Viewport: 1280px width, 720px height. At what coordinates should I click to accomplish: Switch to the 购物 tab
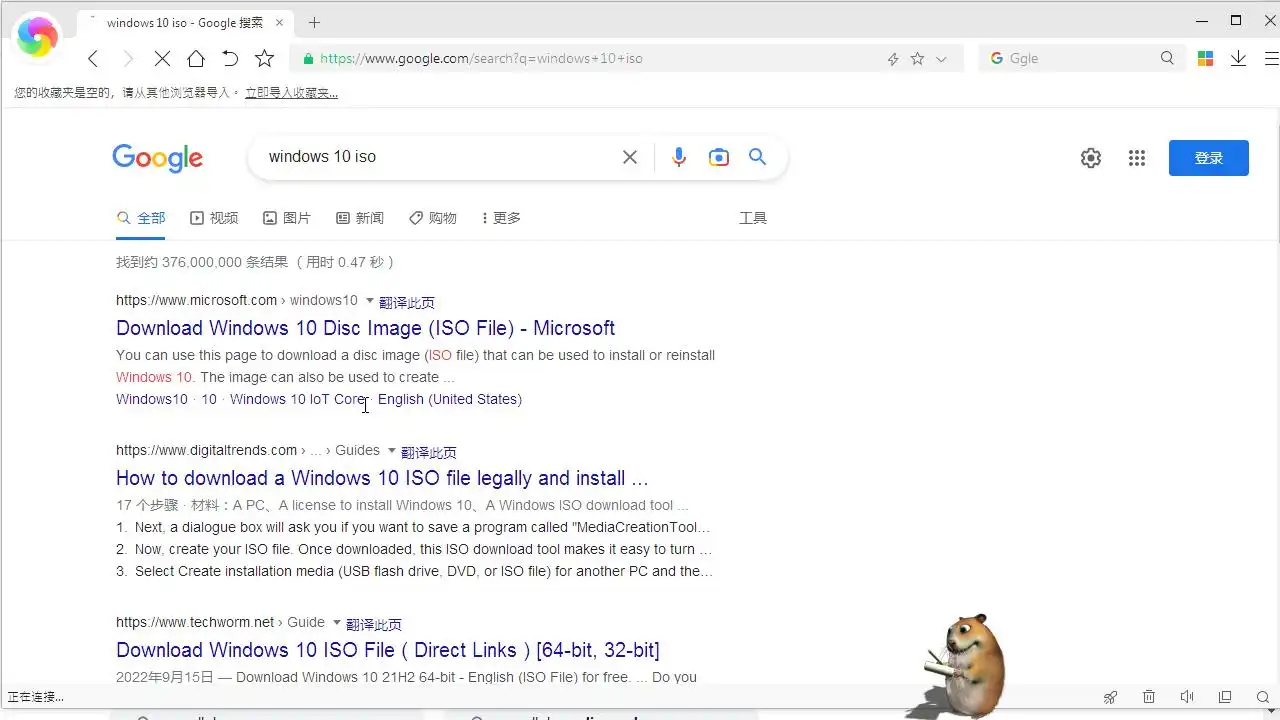[433, 218]
